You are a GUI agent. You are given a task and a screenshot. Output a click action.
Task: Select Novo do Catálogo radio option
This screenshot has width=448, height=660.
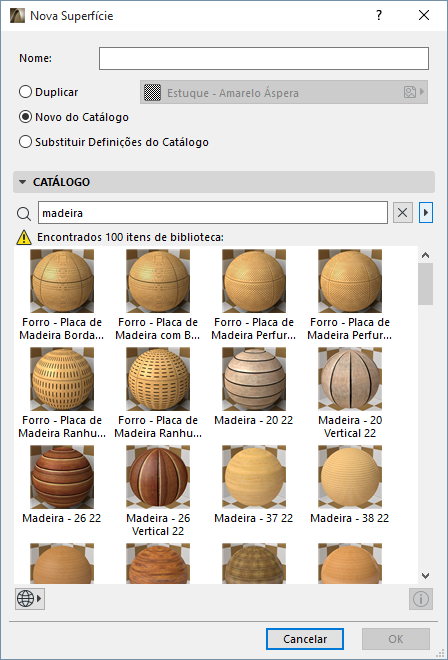[25, 117]
